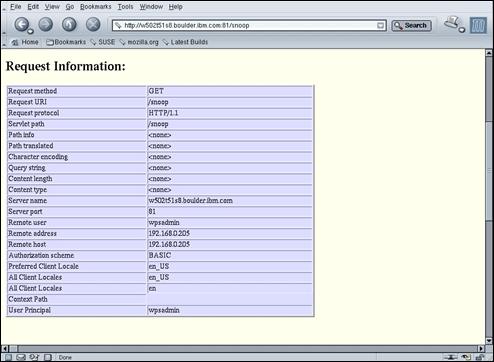
Task: Click the horizontal scrollbar left arrow
Action: (5, 349)
